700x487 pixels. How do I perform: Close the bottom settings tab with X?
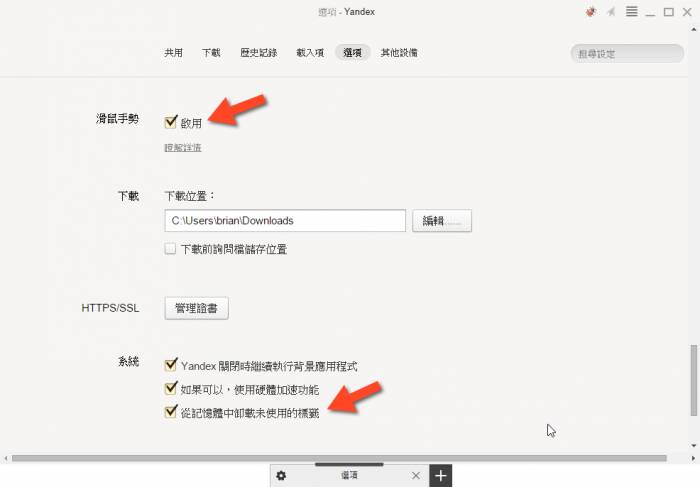416,476
